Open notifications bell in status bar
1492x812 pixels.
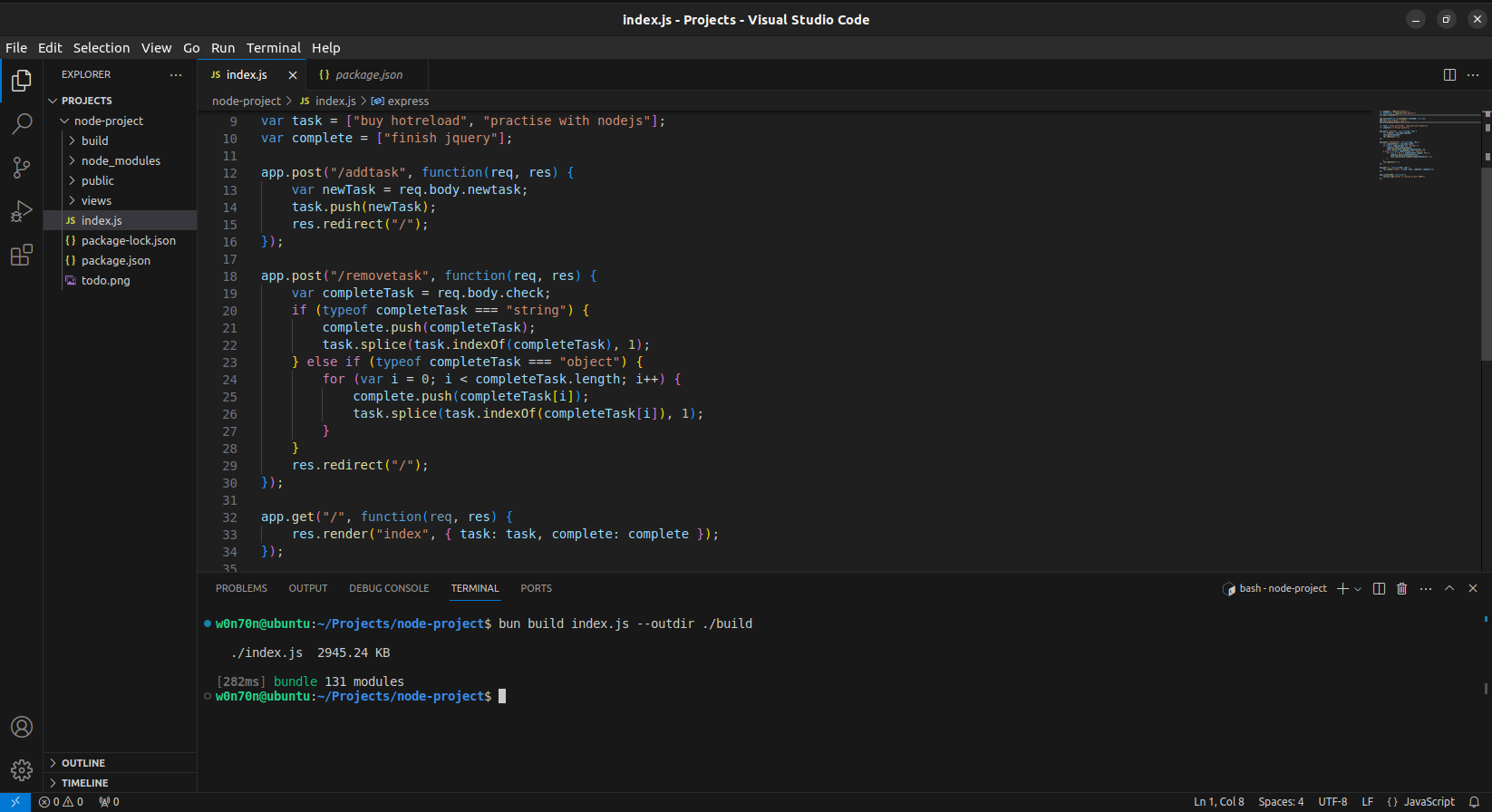coord(1474,802)
